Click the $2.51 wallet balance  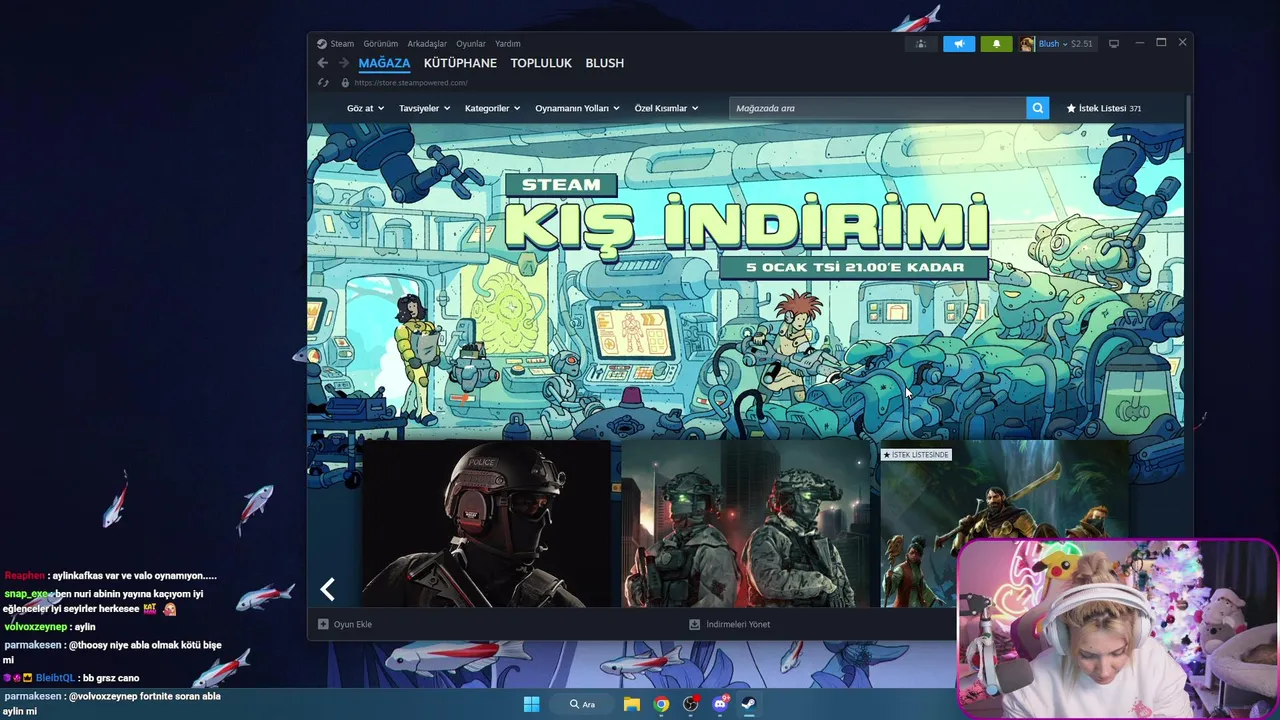click(1082, 44)
